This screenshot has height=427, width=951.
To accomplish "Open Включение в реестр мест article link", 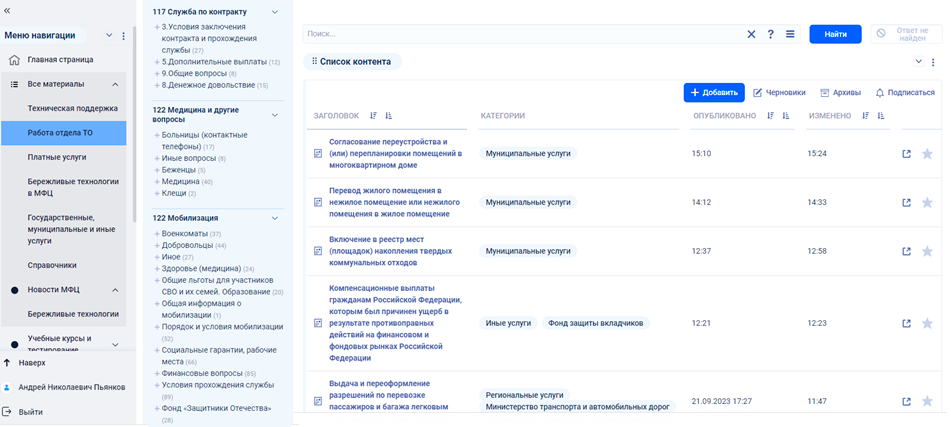I will [x=391, y=251].
